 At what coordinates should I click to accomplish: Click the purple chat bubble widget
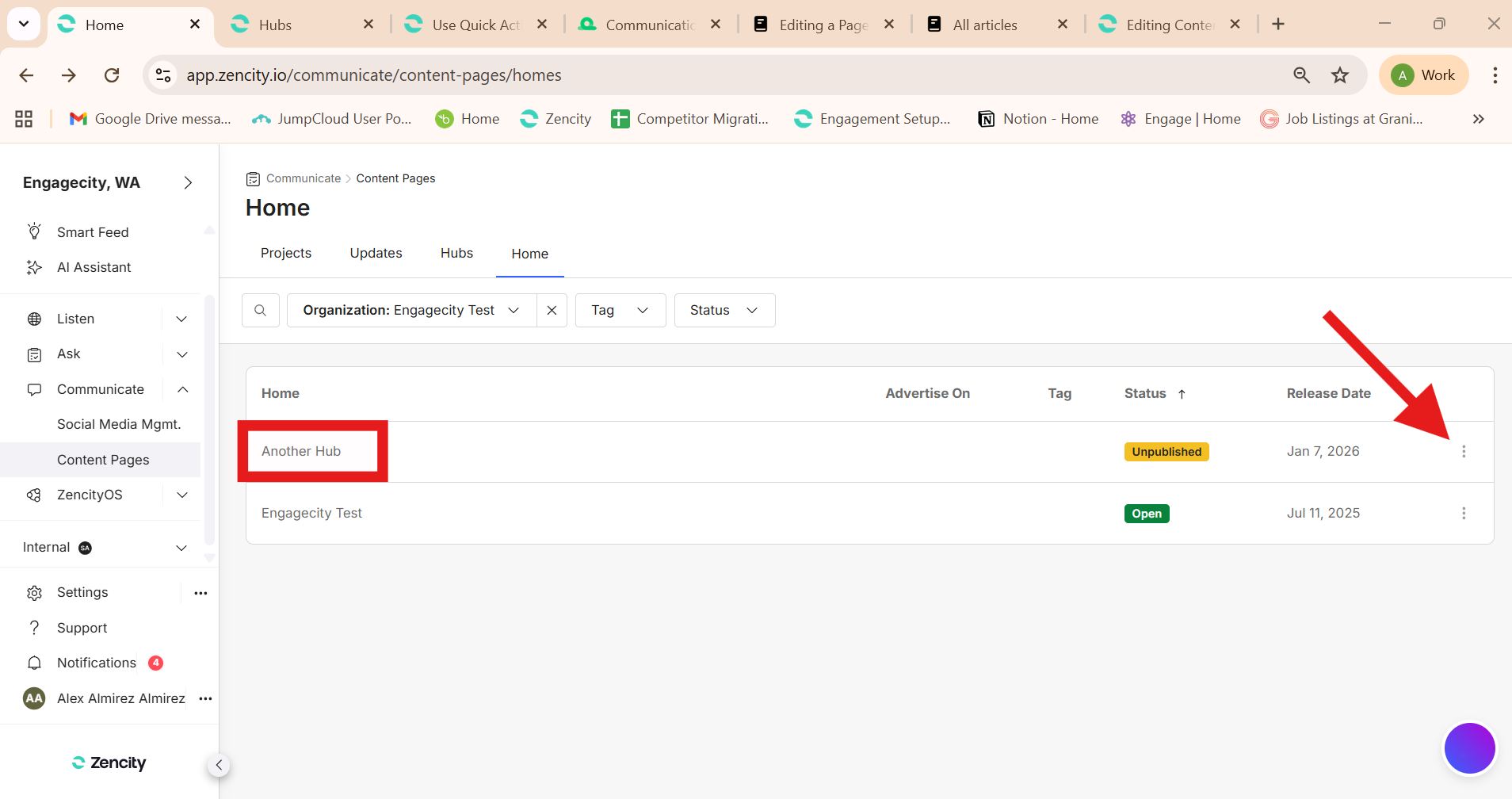(1468, 747)
